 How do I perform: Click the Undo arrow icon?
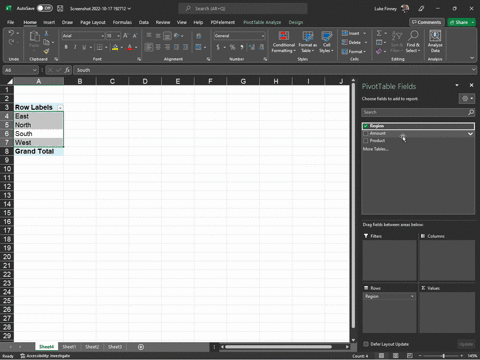click(11, 33)
